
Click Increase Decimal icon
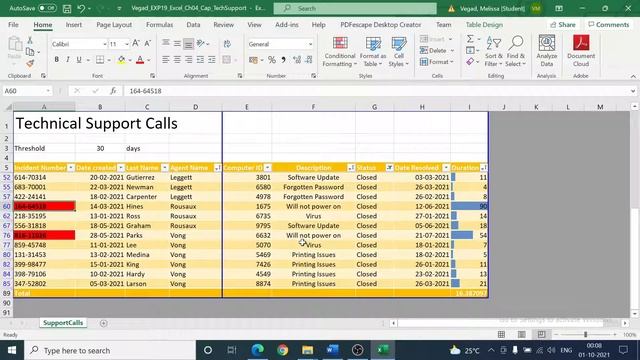(297, 60)
